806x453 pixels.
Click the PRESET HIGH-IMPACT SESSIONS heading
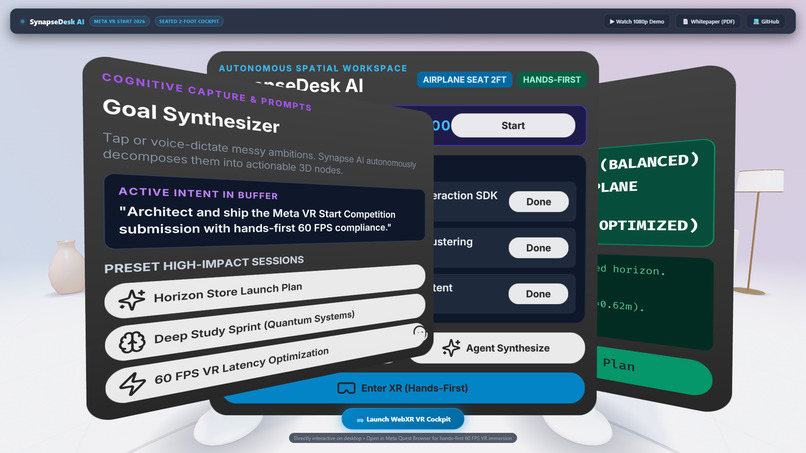tap(204, 264)
